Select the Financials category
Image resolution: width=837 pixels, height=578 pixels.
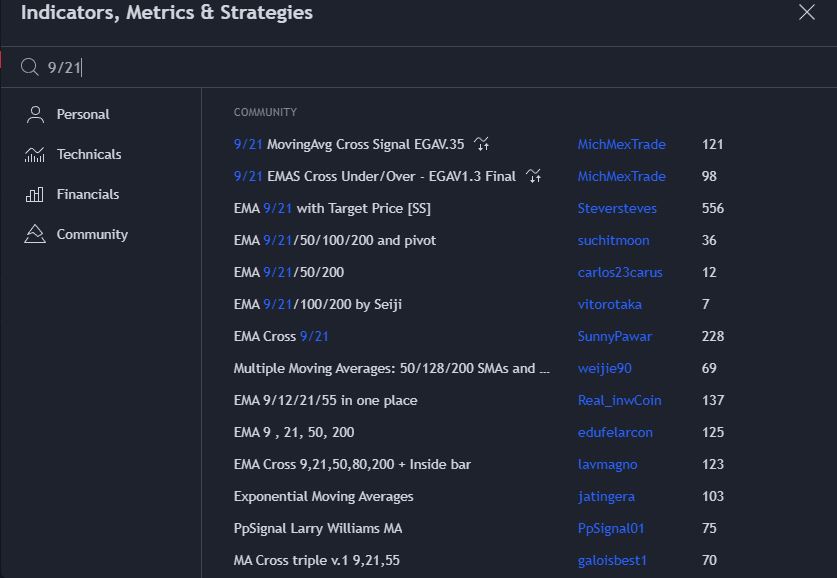pyautogui.click(x=88, y=194)
